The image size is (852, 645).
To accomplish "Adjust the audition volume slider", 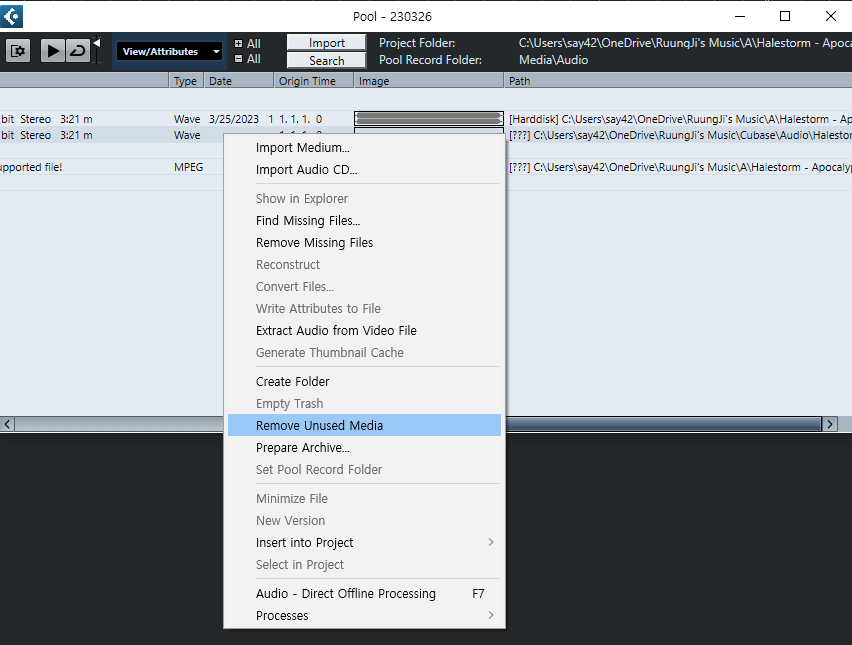I will [x=95, y=50].
